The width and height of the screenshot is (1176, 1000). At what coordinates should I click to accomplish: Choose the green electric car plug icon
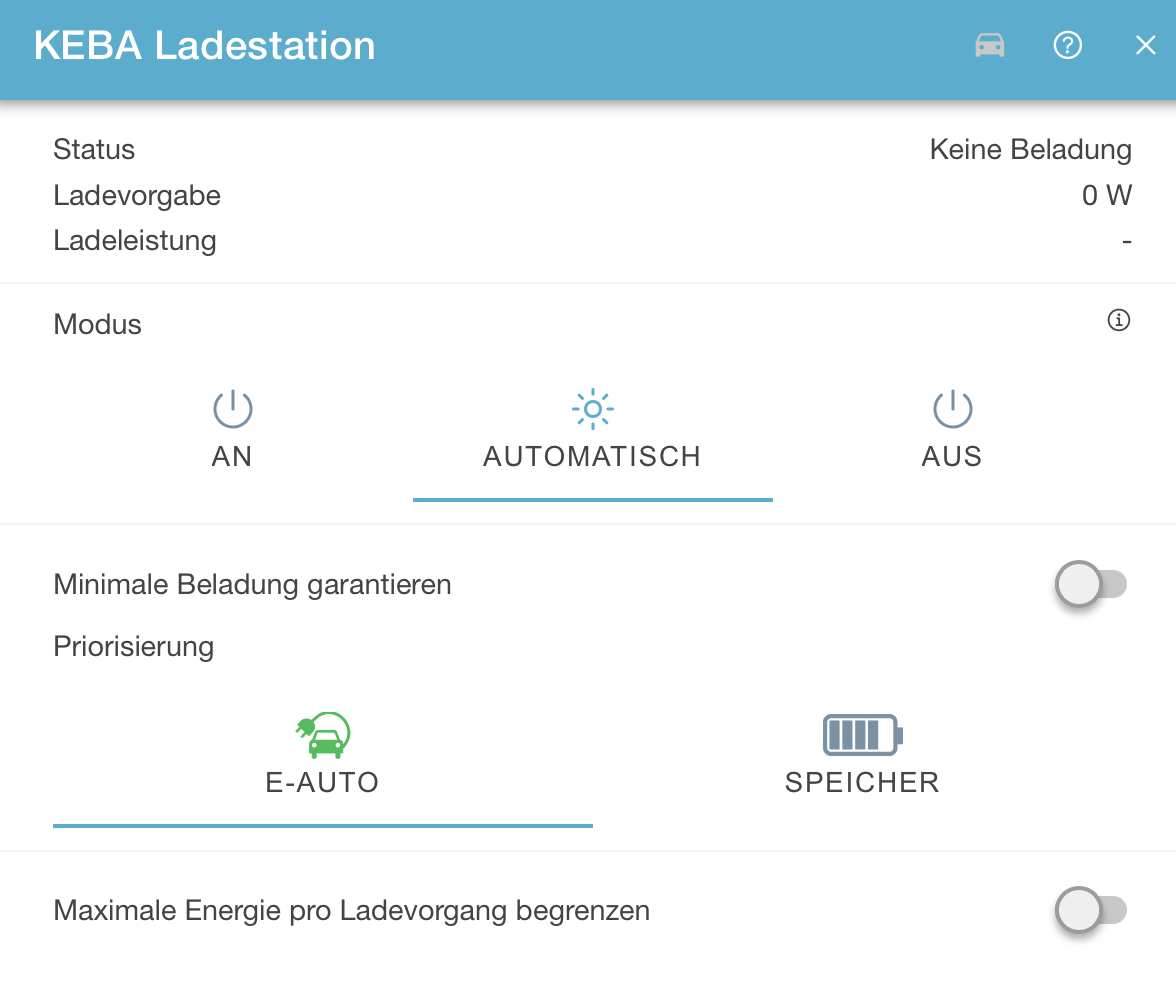(322, 735)
